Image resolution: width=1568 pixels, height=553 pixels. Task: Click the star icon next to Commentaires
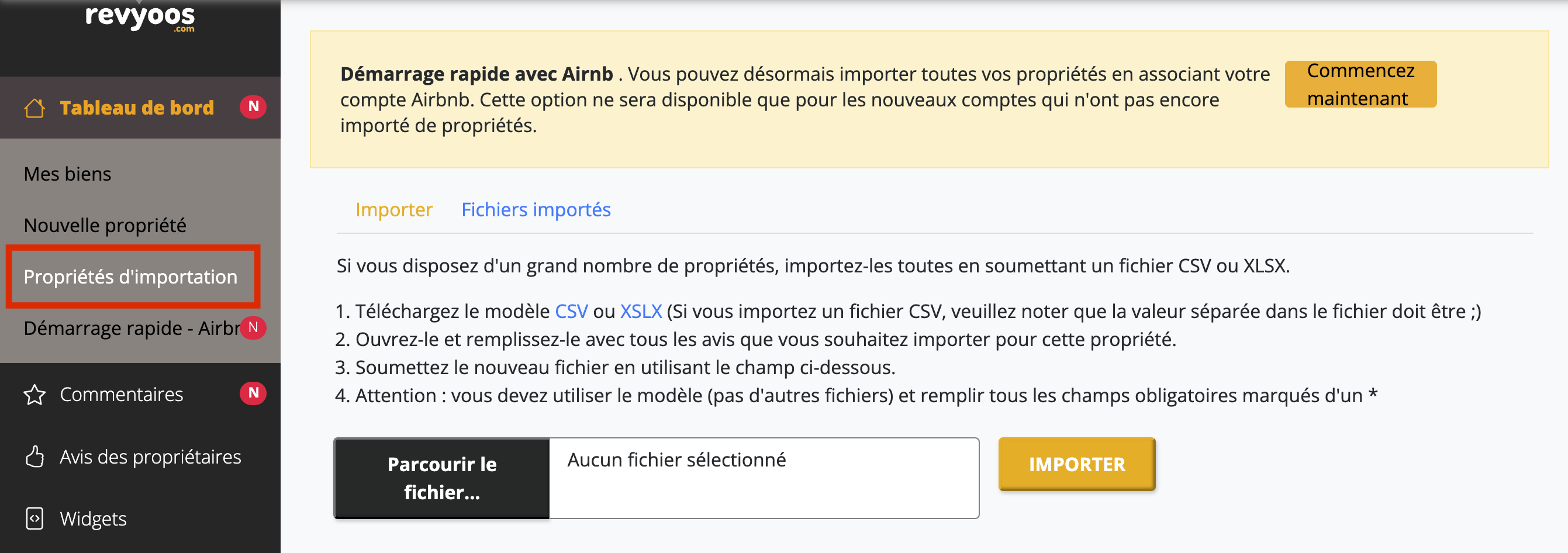[34, 394]
